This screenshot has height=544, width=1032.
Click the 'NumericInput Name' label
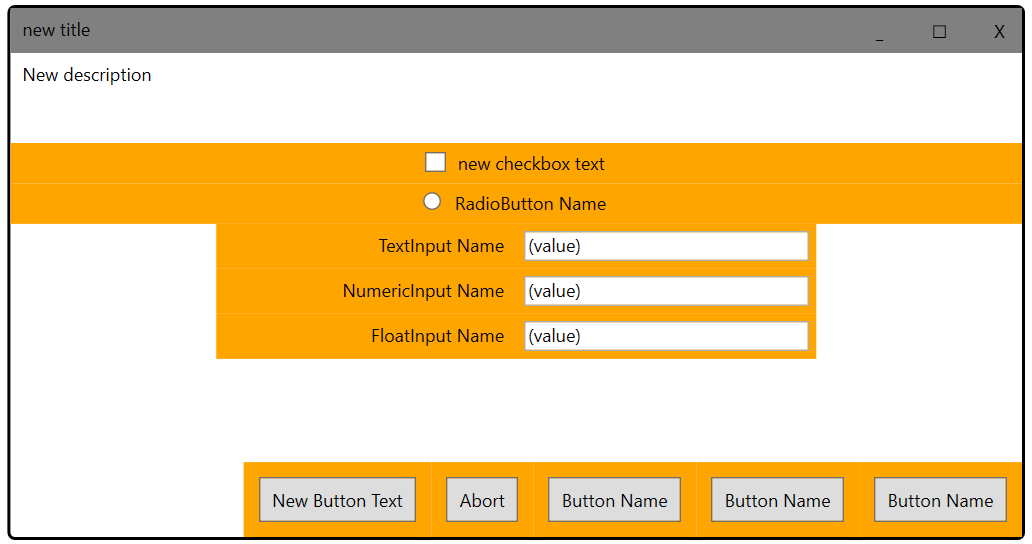coord(423,291)
